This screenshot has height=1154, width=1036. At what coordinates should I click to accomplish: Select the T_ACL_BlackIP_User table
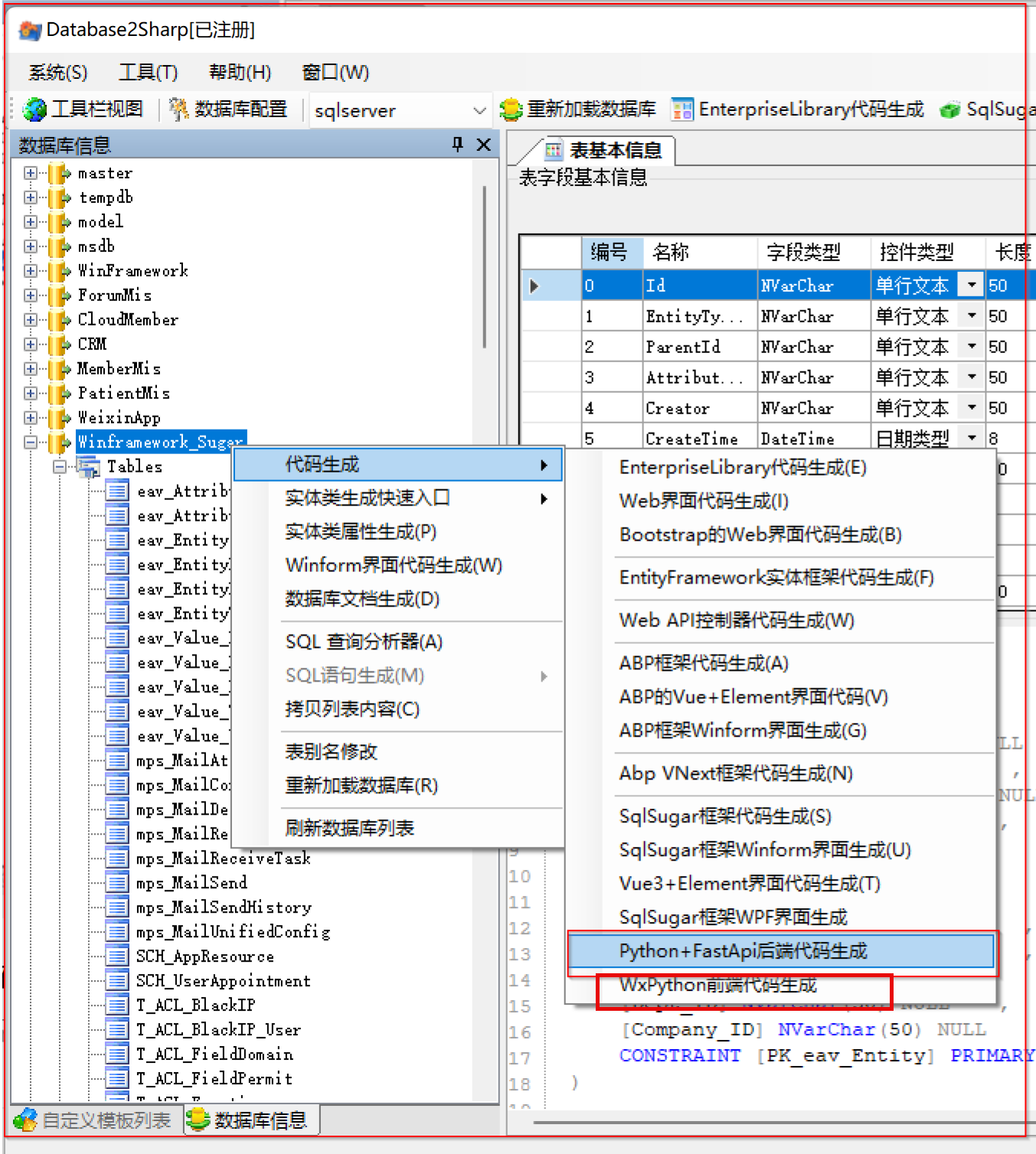point(218,1030)
